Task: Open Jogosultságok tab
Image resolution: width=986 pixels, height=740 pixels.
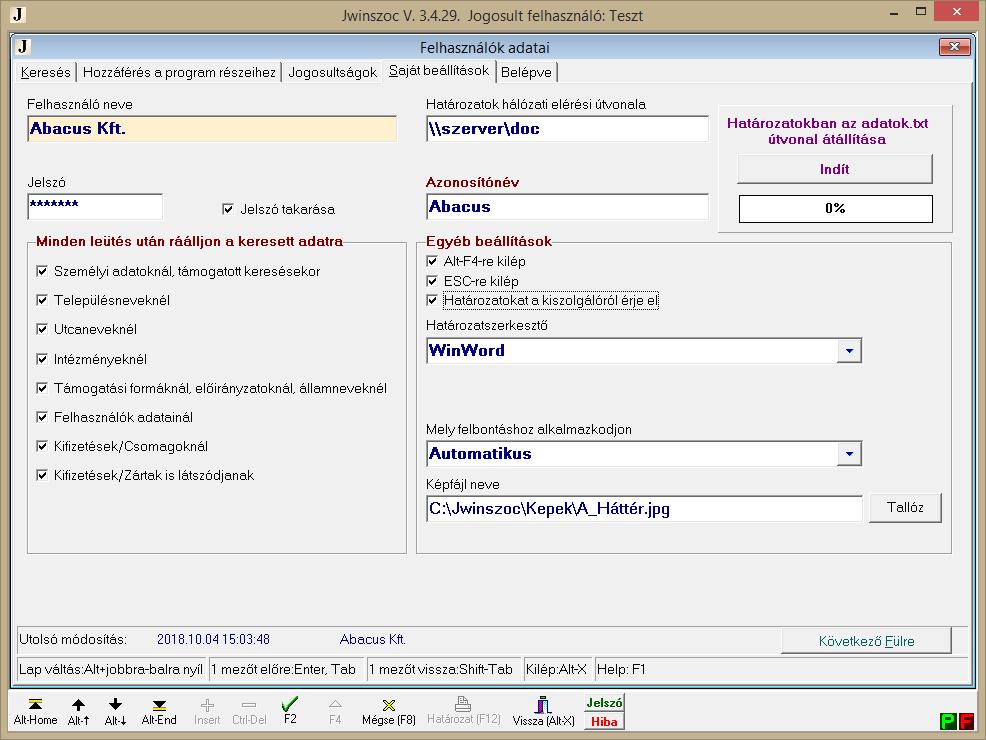Action: pos(333,72)
